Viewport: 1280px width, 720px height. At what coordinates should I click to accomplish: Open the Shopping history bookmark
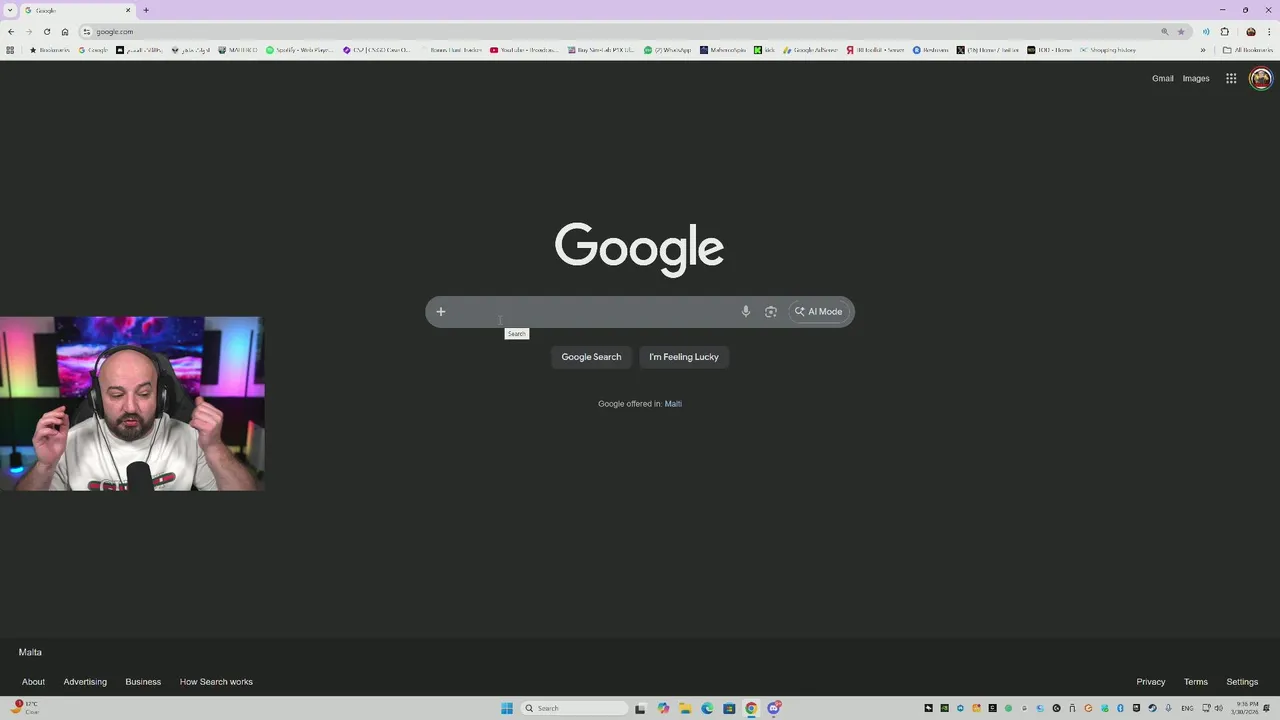[x=1108, y=50]
